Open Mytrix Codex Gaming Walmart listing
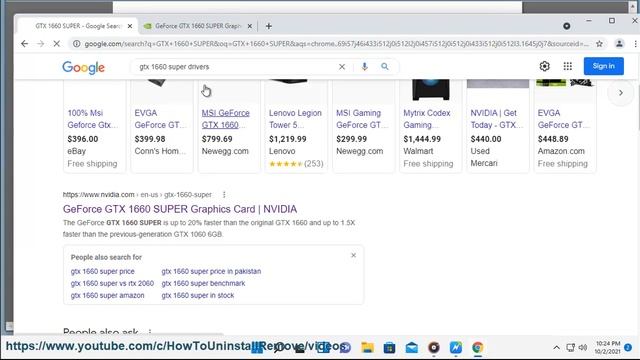The height and width of the screenshot is (360, 640). pyautogui.click(x=427, y=119)
